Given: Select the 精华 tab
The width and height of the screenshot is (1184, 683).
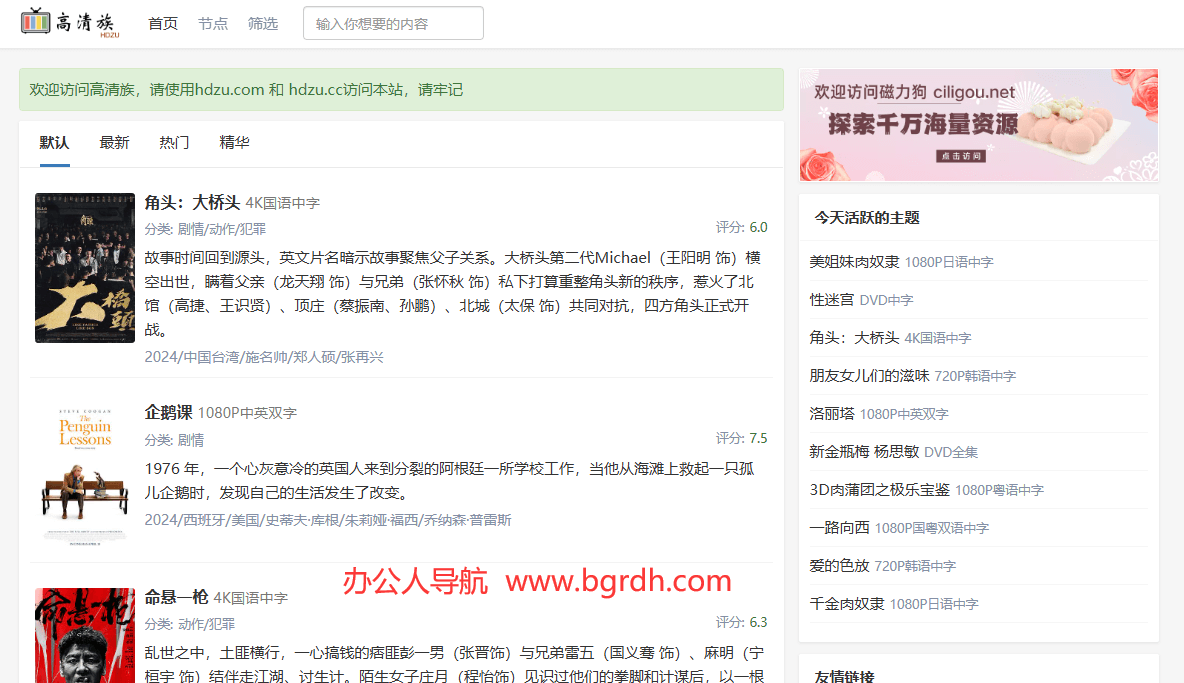Looking at the screenshot, I should [234, 142].
